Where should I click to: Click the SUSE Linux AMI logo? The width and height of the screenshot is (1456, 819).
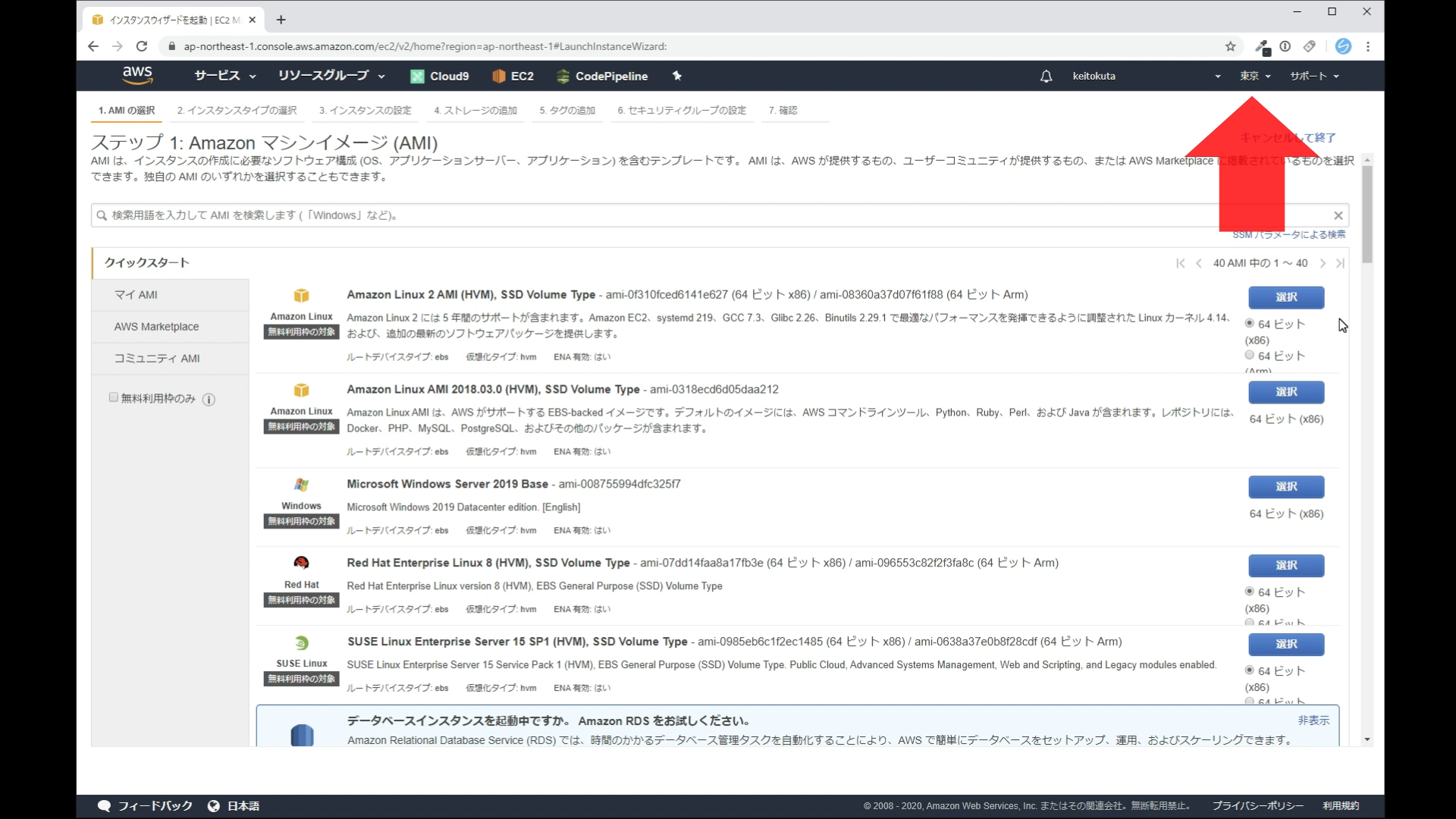click(301, 643)
